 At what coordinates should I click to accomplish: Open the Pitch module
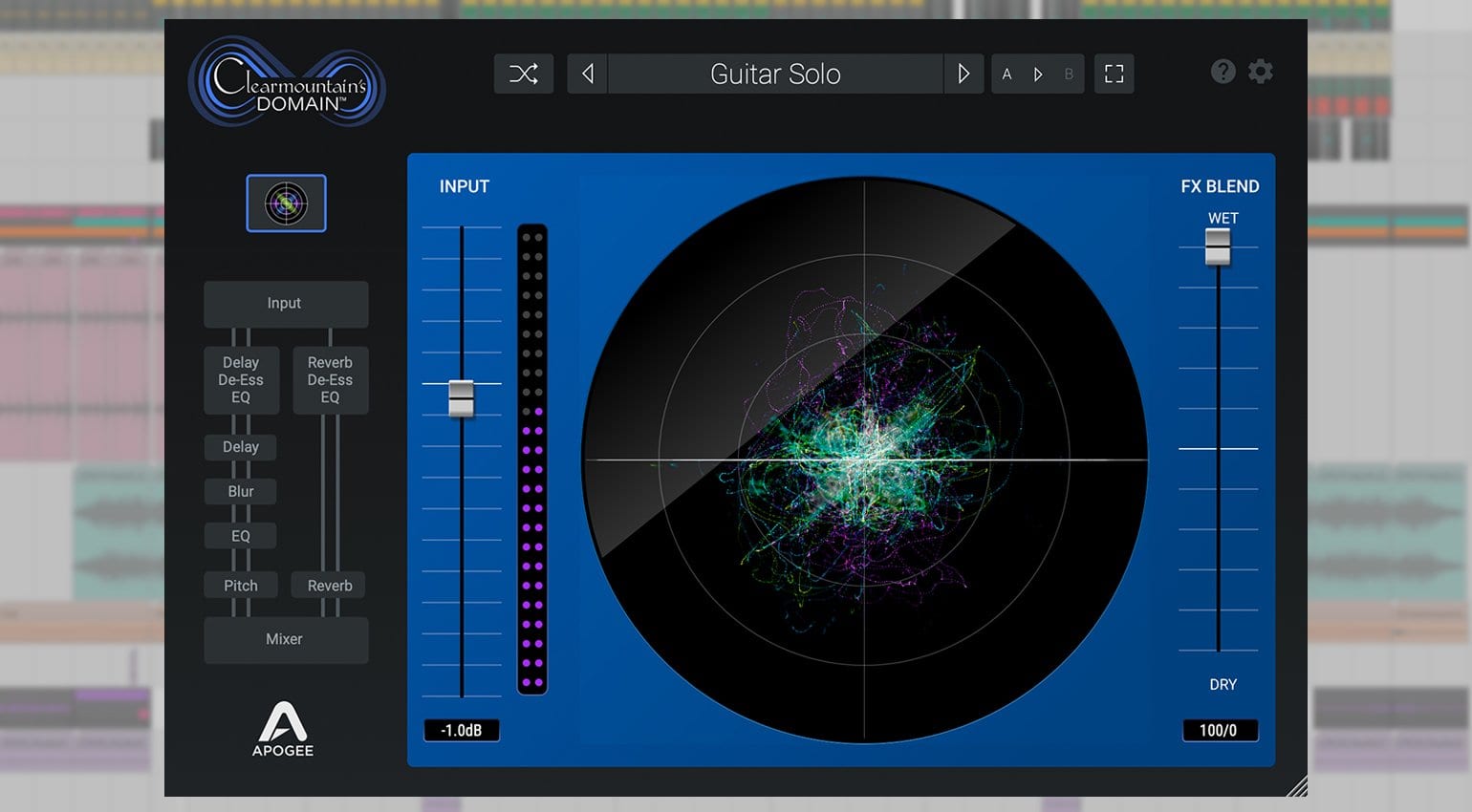pos(241,586)
